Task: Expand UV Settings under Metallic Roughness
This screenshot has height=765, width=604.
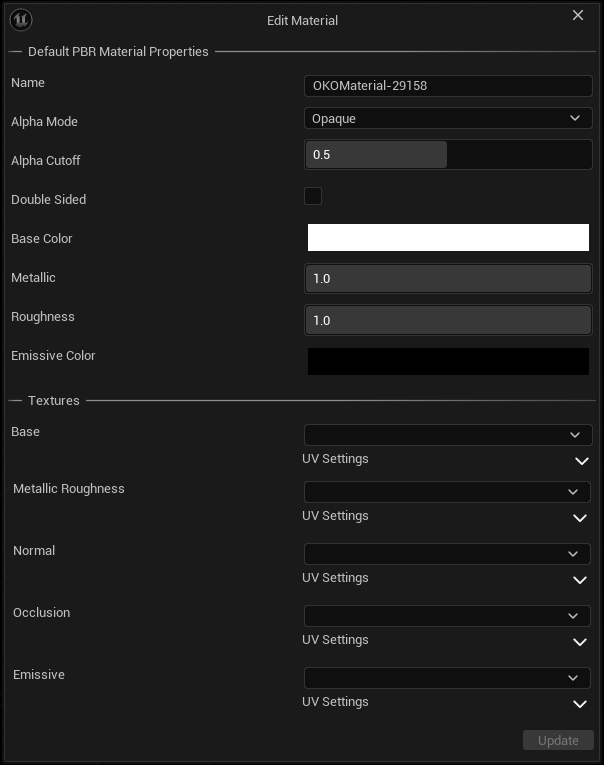Action: coord(580,518)
